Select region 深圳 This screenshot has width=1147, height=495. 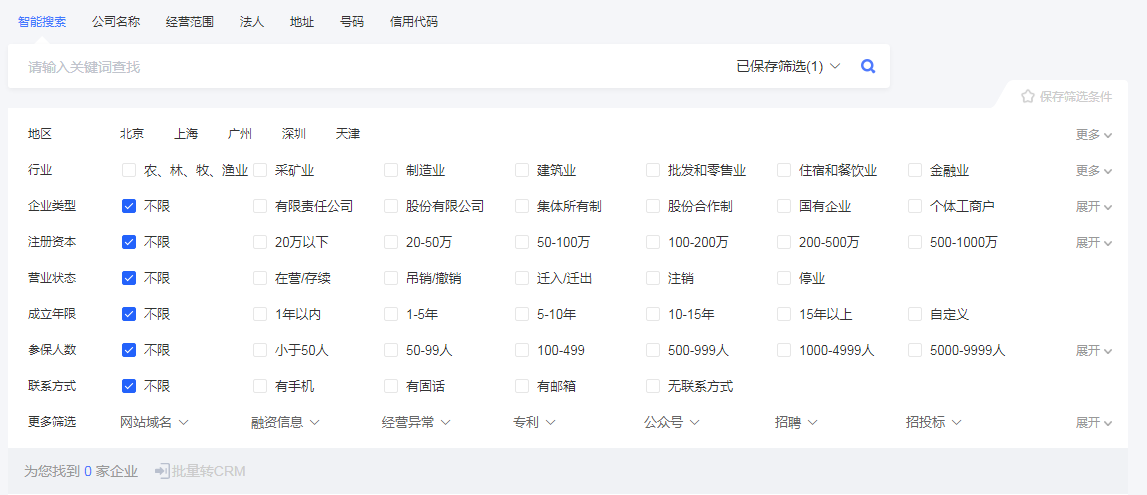pyautogui.click(x=294, y=134)
